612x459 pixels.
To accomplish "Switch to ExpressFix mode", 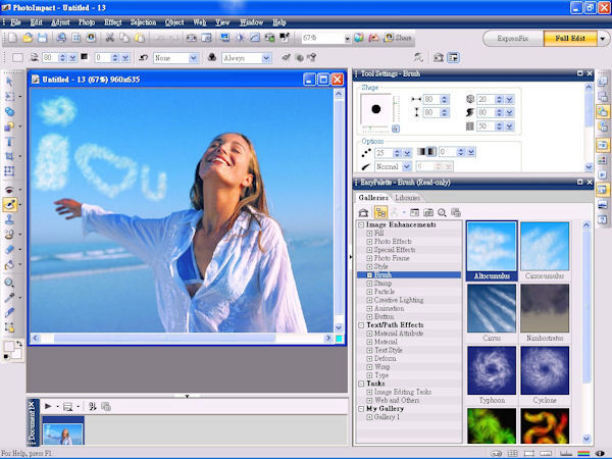I will point(512,38).
